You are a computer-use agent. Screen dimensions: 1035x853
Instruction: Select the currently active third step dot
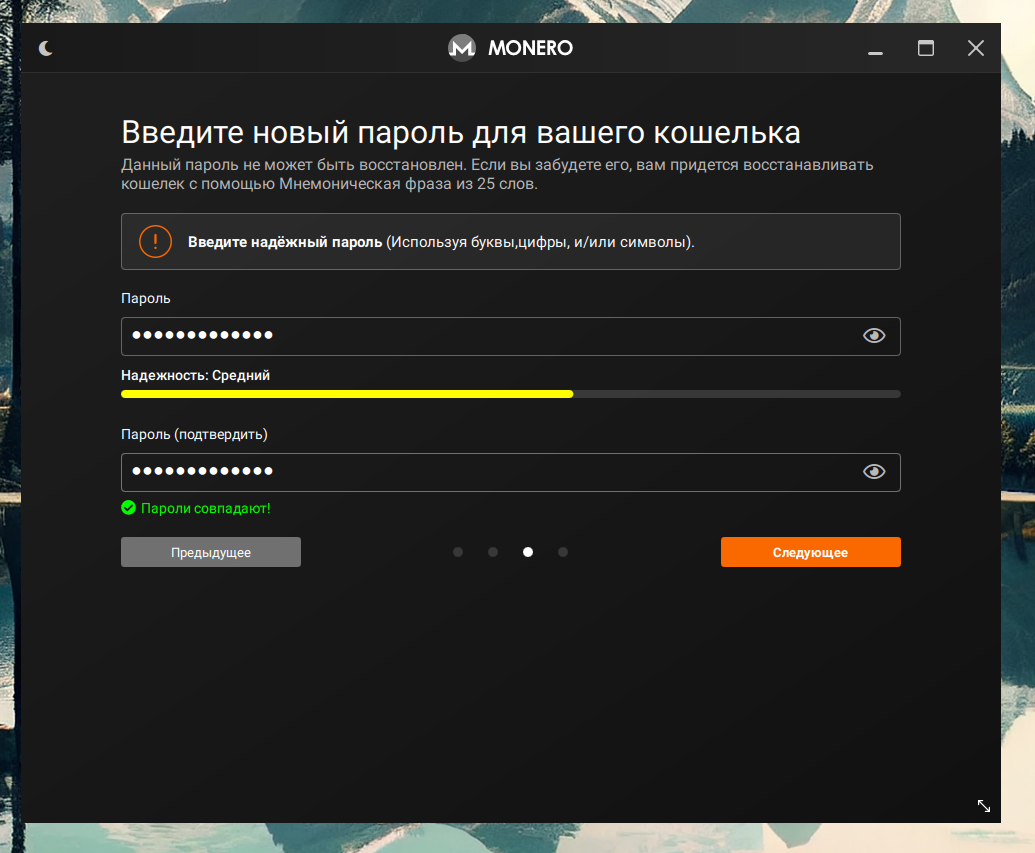(528, 551)
